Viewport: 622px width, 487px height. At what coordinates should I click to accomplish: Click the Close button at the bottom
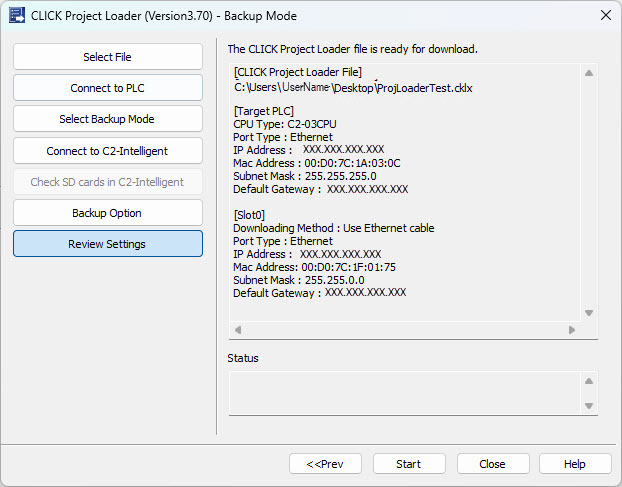[x=493, y=464]
